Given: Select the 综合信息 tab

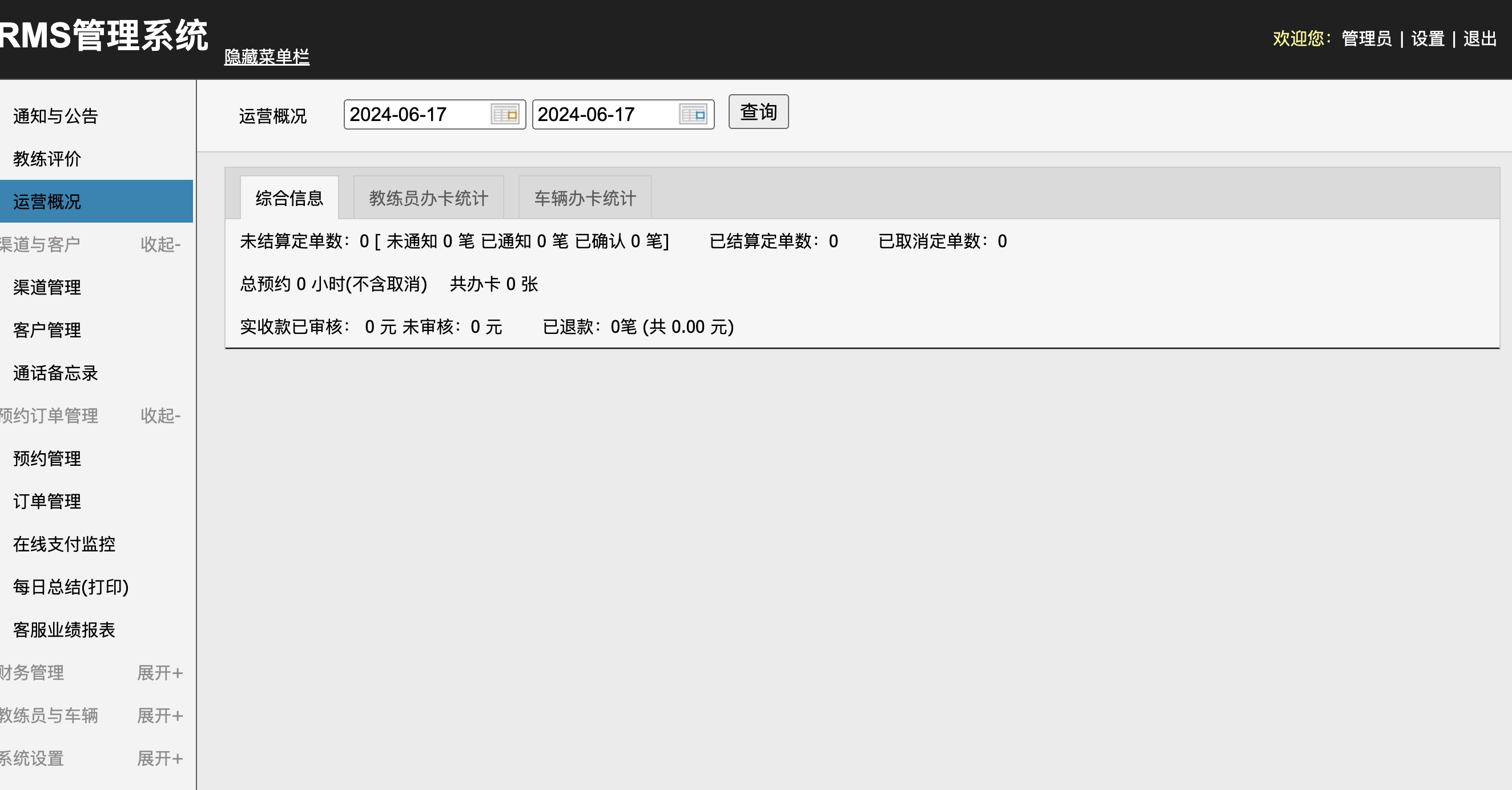Looking at the screenshot, I should coord(289,199).
